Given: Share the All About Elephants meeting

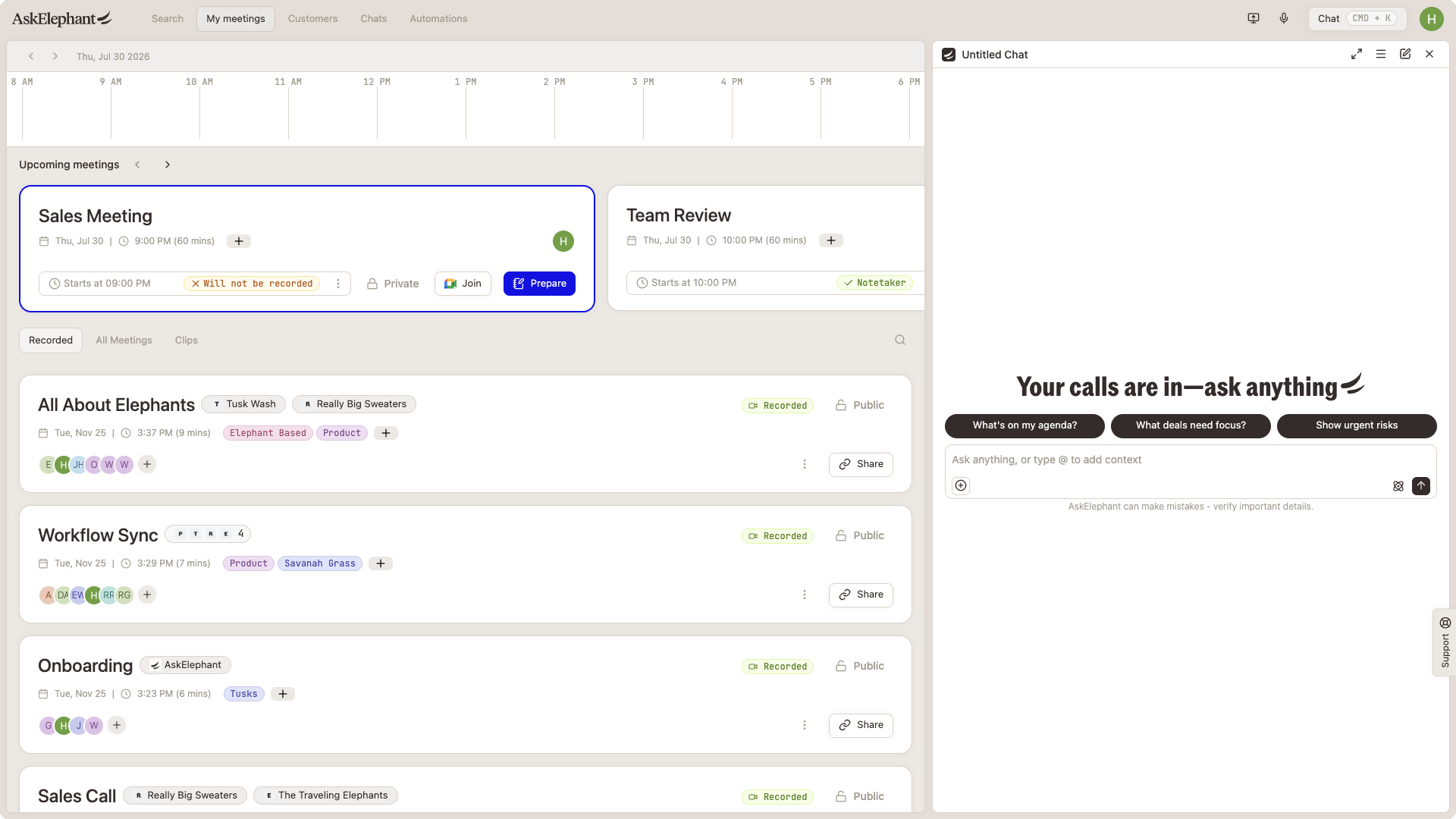Looking at the screenshot, I should 861,464.
